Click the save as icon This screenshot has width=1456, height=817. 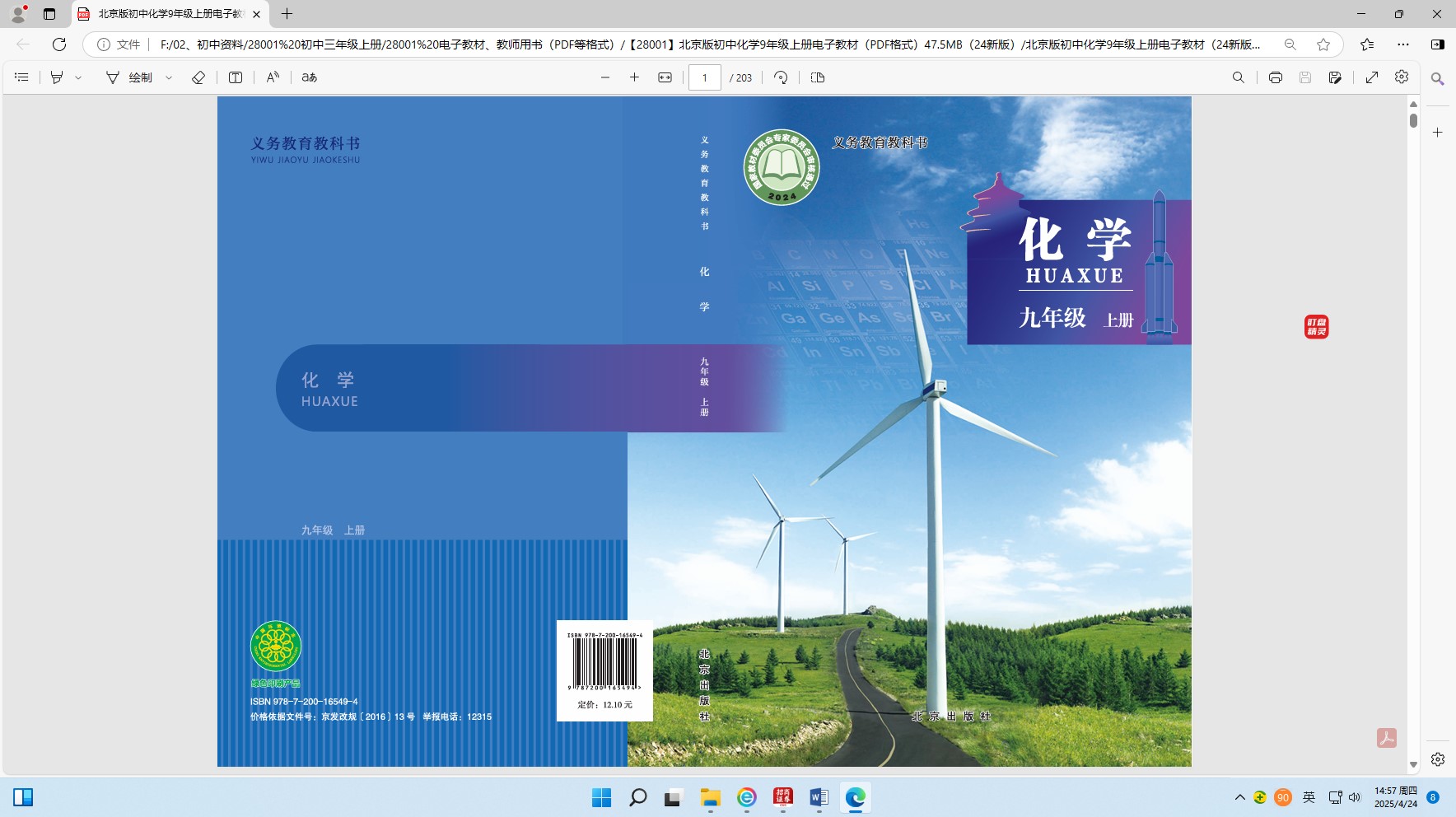point(1335,77)
